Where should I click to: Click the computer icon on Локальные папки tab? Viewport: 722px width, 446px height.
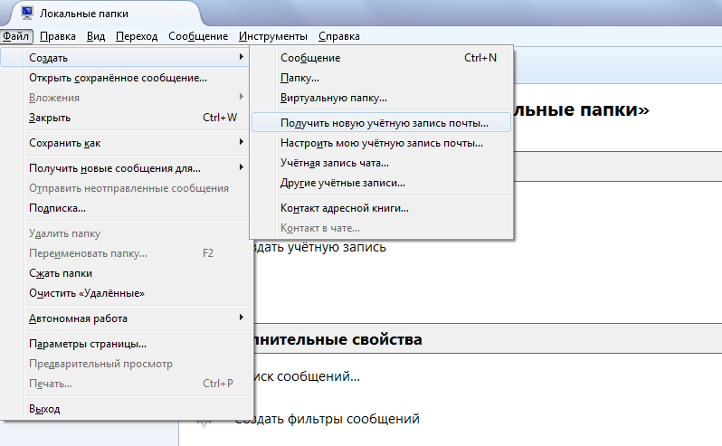click(x=27, y=13)
